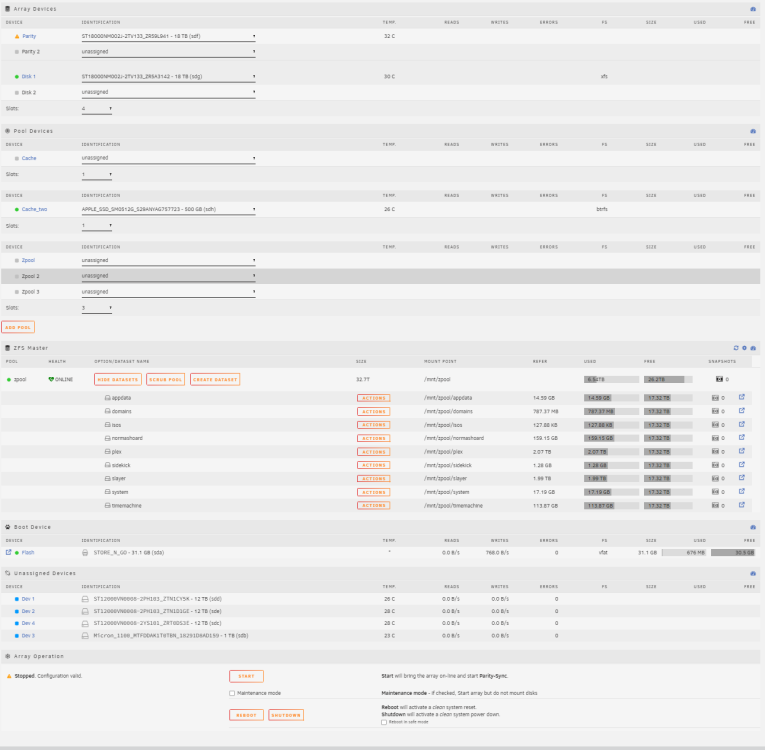Click Create Dataset button
Viewport: 765px width, 750px height.
click(x=215, y=380)
